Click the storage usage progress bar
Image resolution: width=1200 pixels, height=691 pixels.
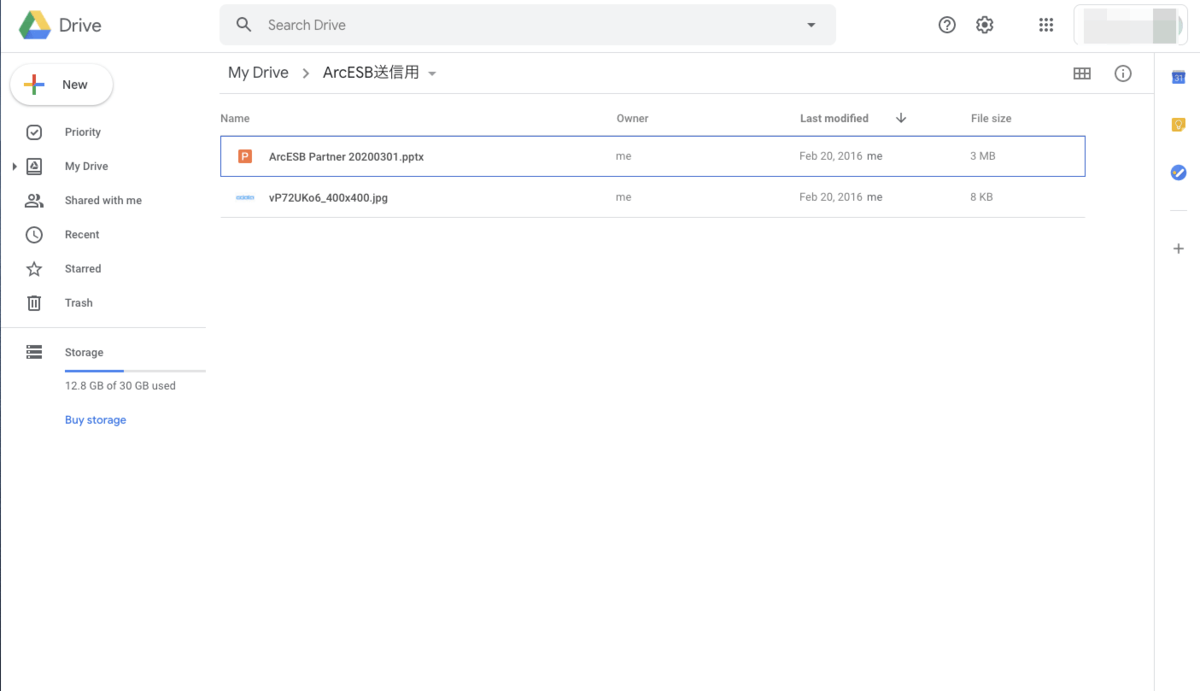click(x=135, y=370)
